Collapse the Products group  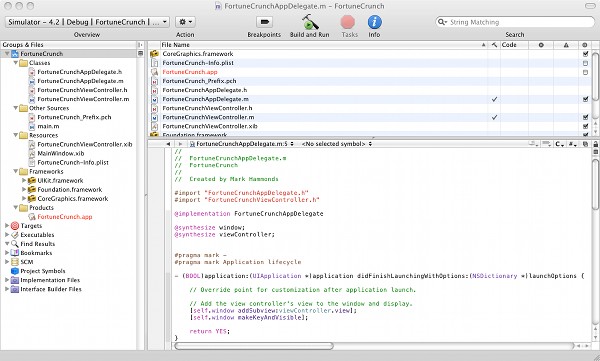pos(16,207)
